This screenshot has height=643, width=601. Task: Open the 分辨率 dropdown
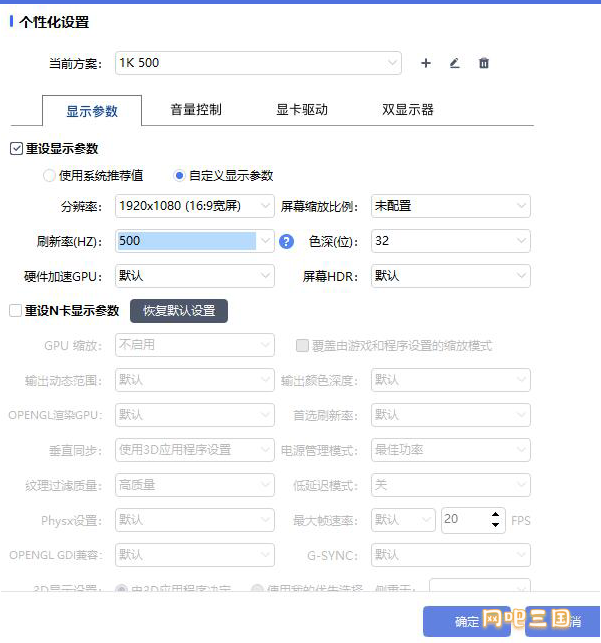(195, 206)
